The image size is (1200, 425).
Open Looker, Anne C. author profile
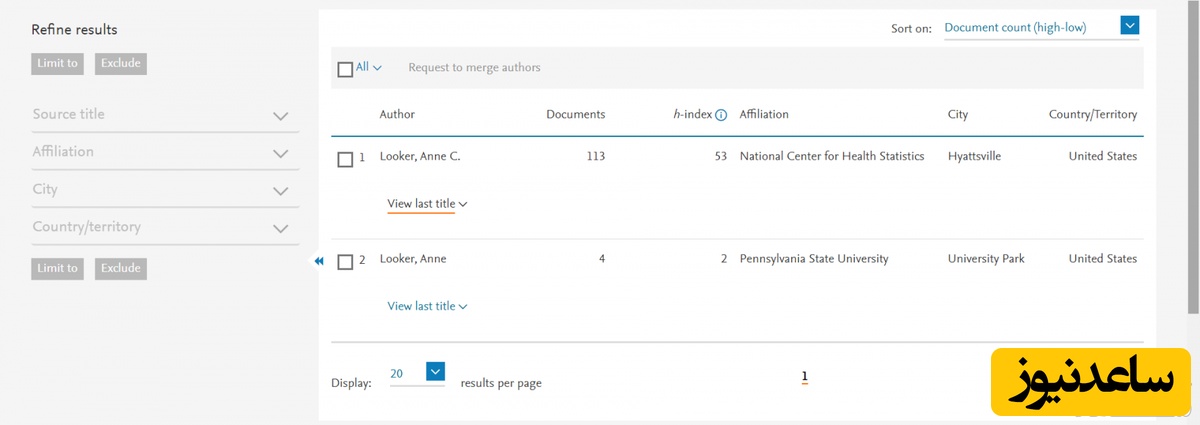pyautogui.click(x=419, y=156)
